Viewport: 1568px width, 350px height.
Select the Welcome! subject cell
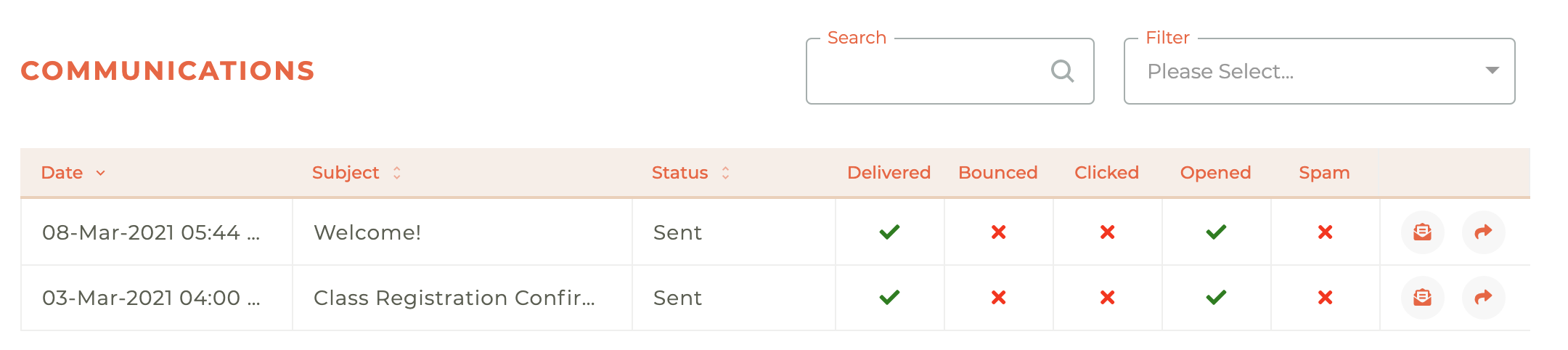click(367, 232)
